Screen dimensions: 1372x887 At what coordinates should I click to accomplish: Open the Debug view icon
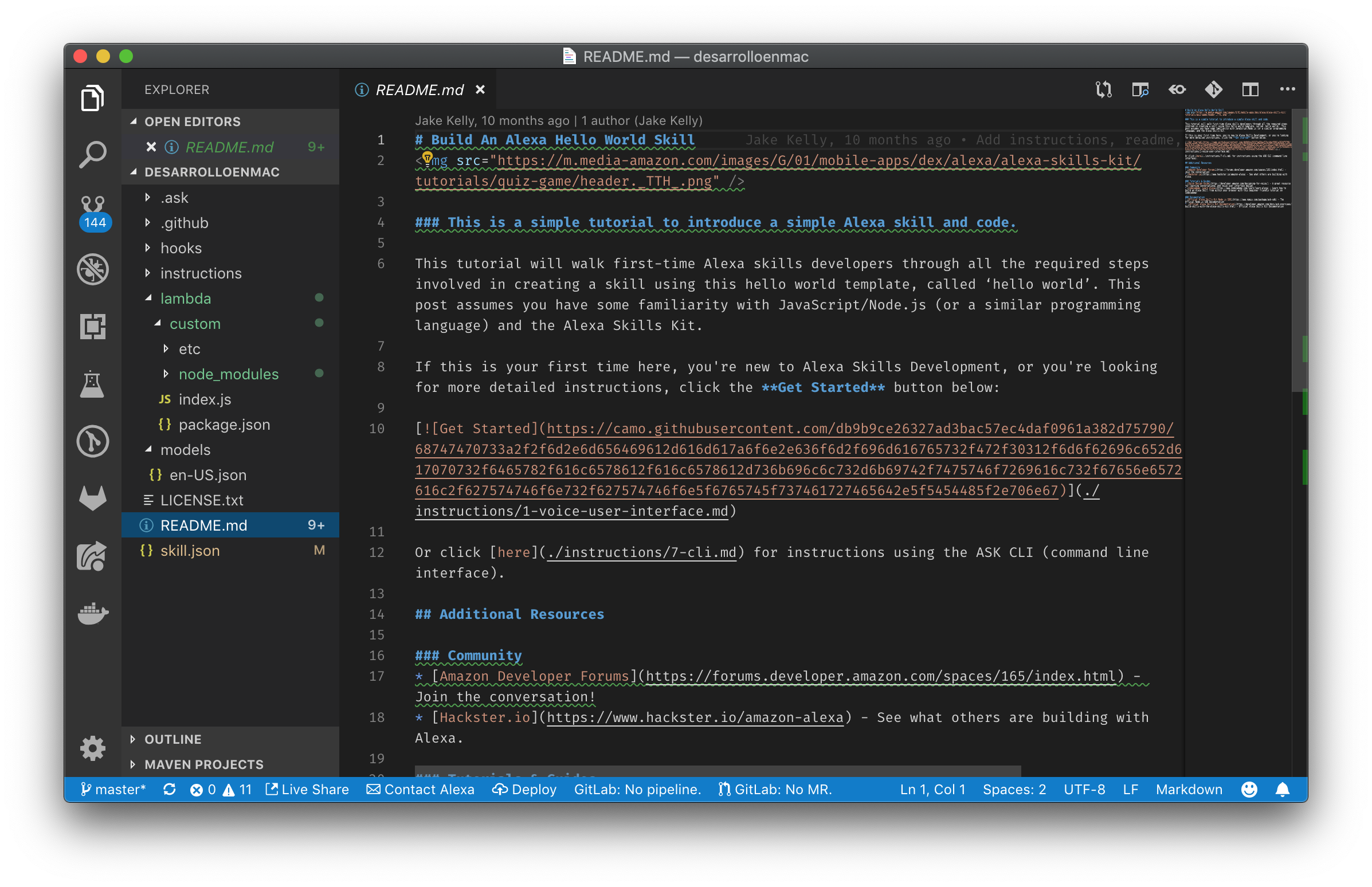92,269
